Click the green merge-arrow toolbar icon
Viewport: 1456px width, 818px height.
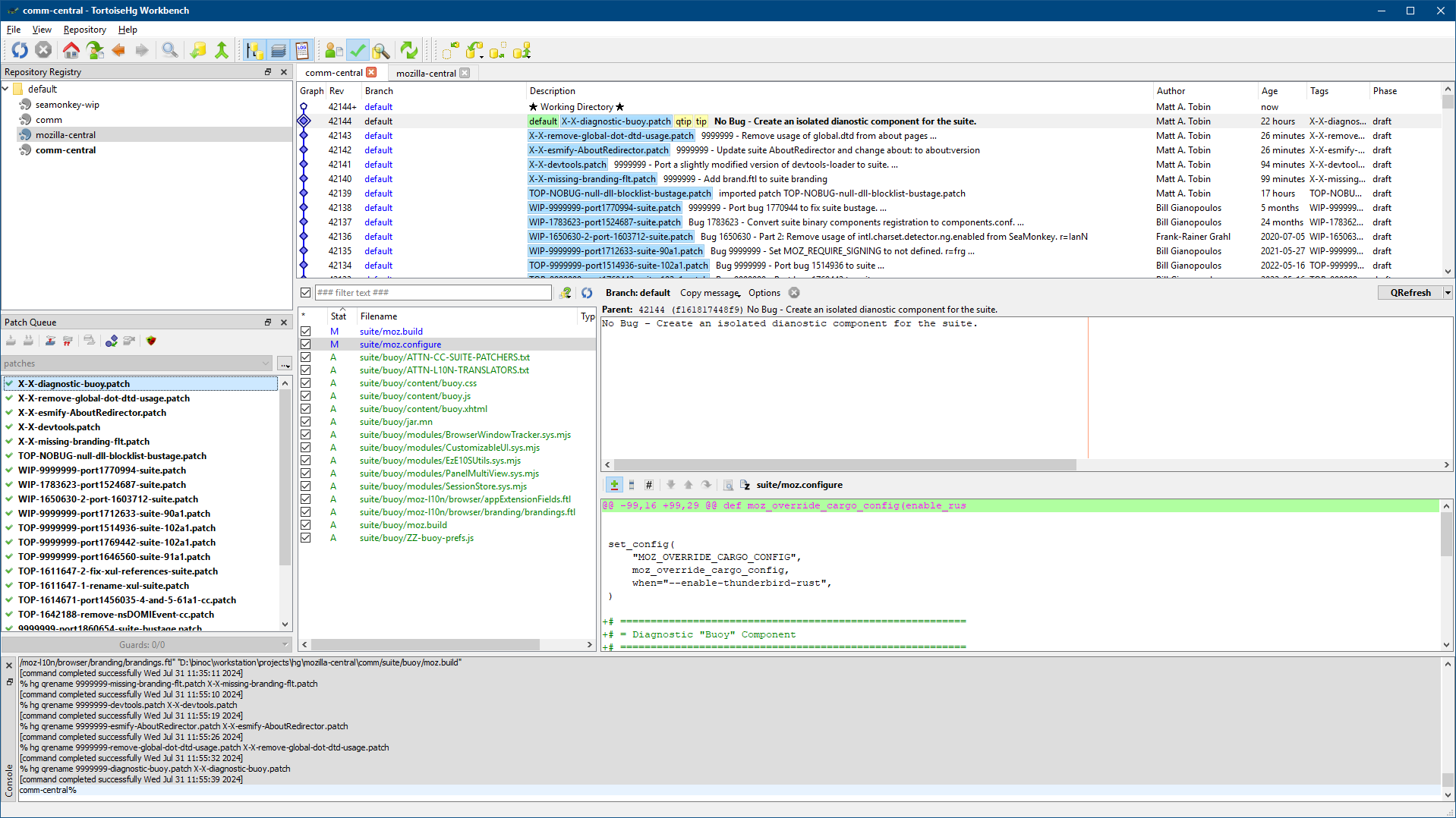tap(222, 50)
